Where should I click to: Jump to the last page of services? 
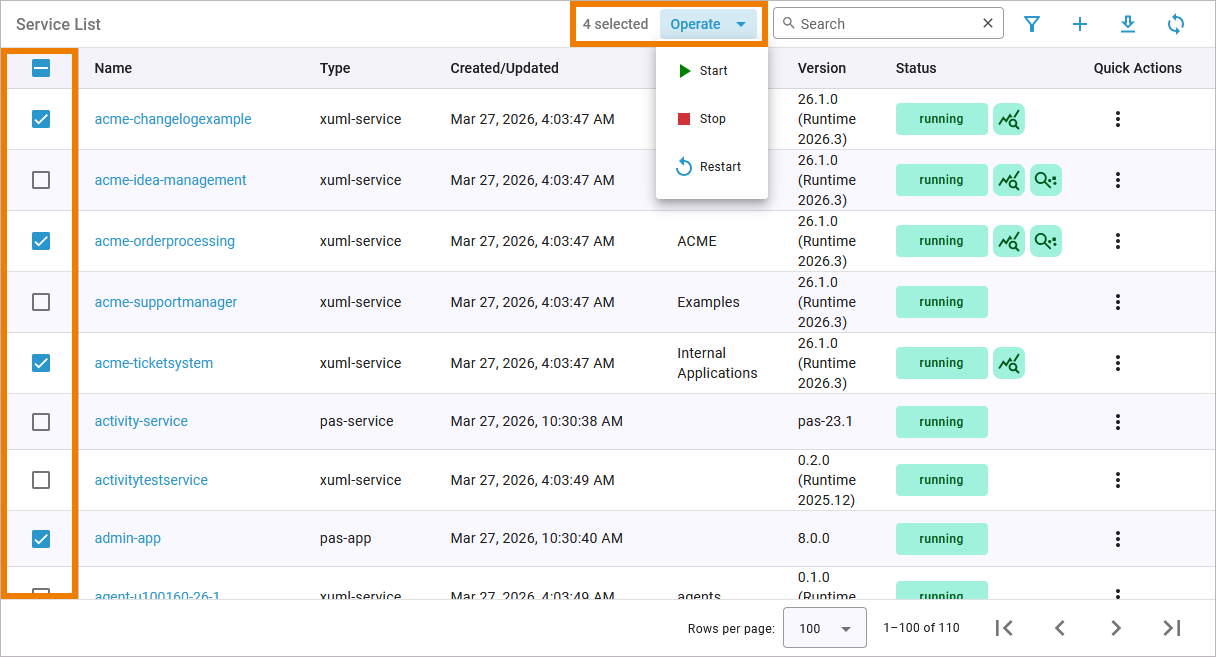click(1172, 628)
